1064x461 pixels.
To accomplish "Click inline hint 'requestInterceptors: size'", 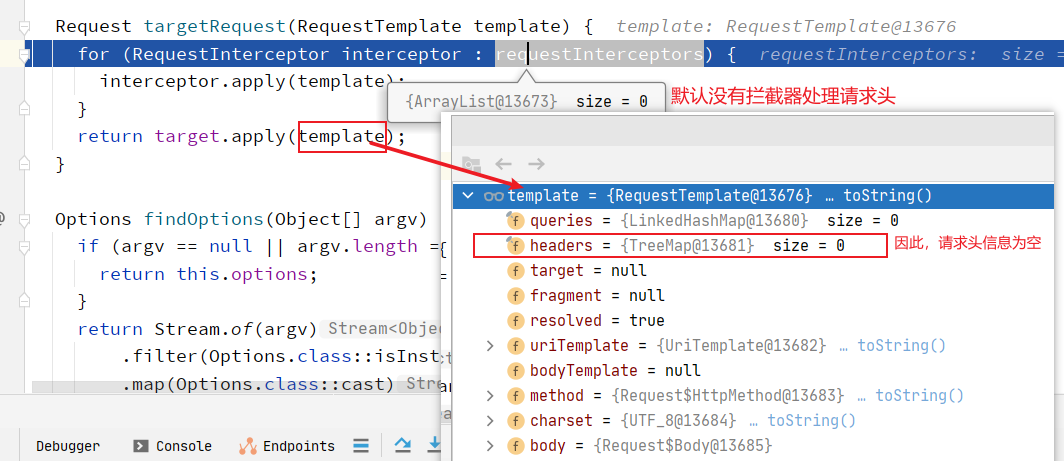I will (x=911, y=54).
